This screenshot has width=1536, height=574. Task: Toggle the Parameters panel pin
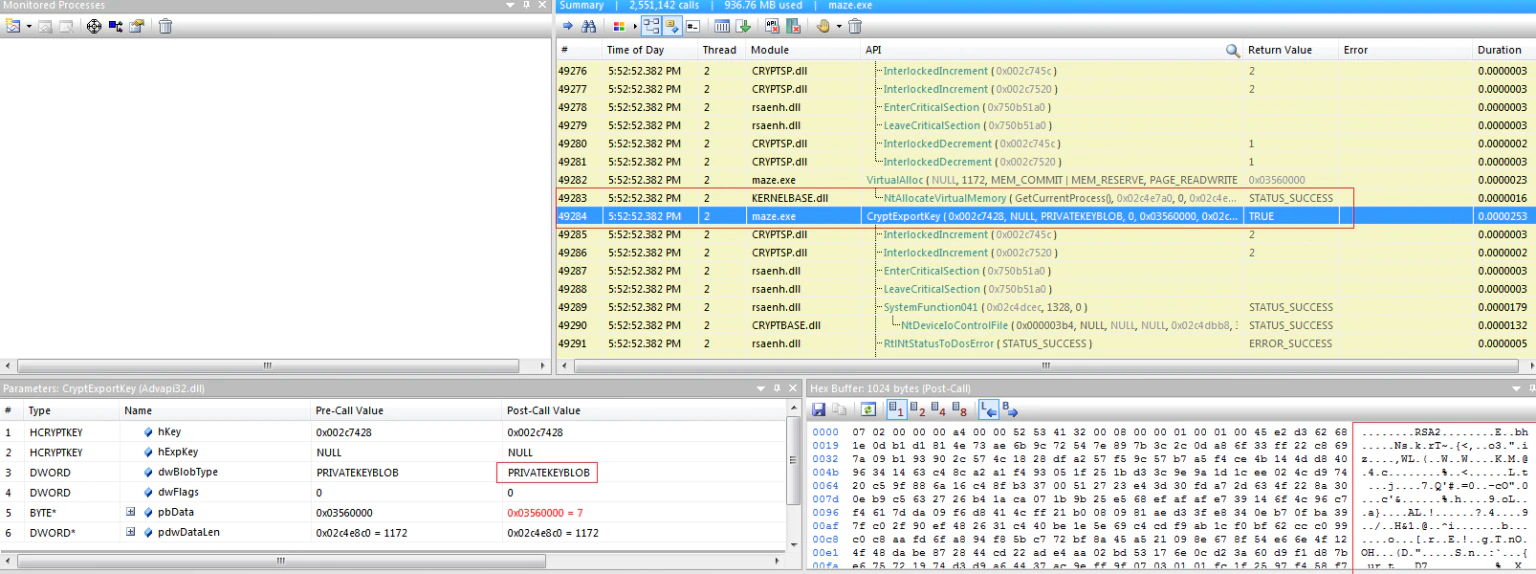(776, 388)
